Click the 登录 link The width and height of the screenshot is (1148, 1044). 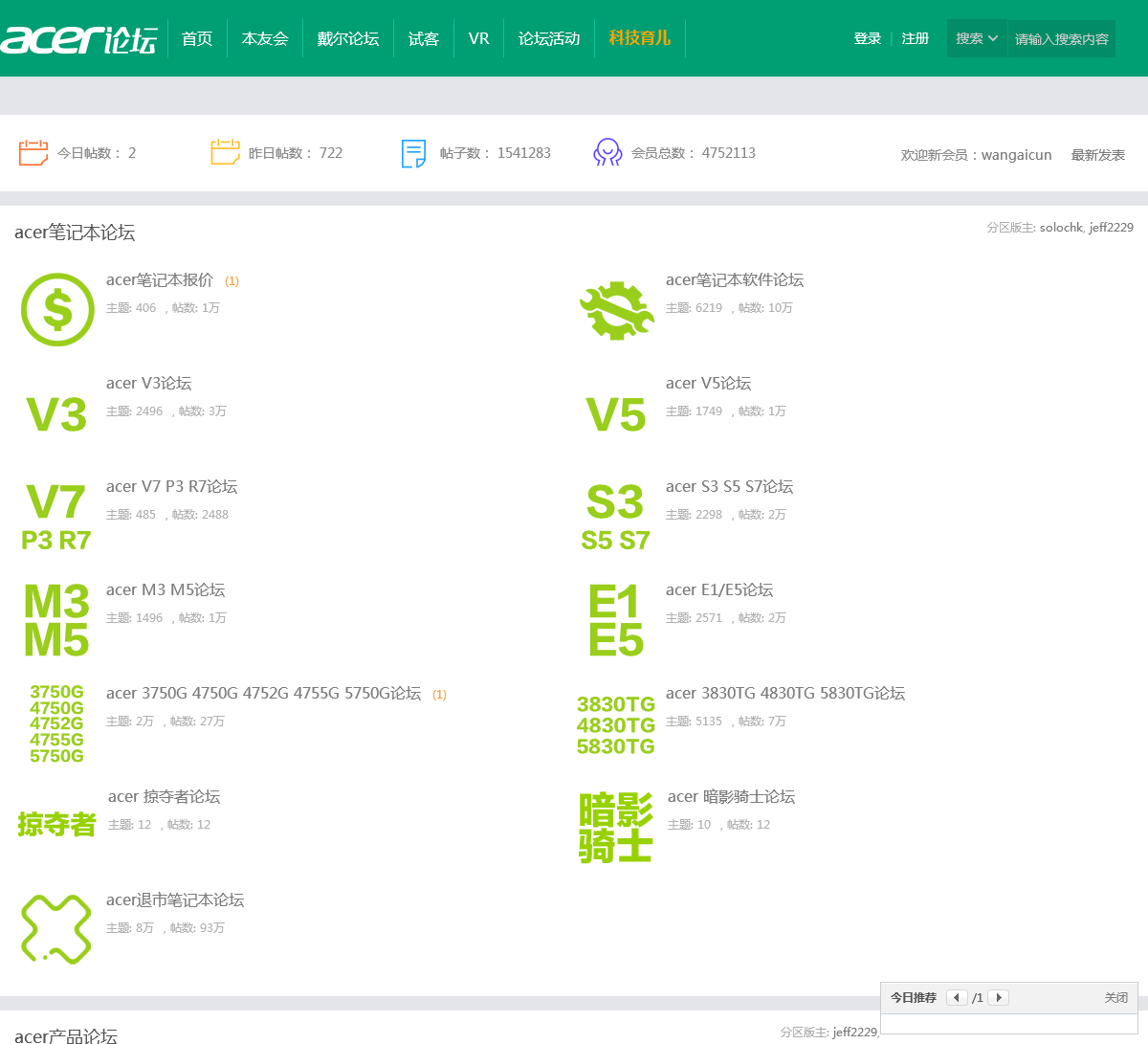click(x=868, y=38)
